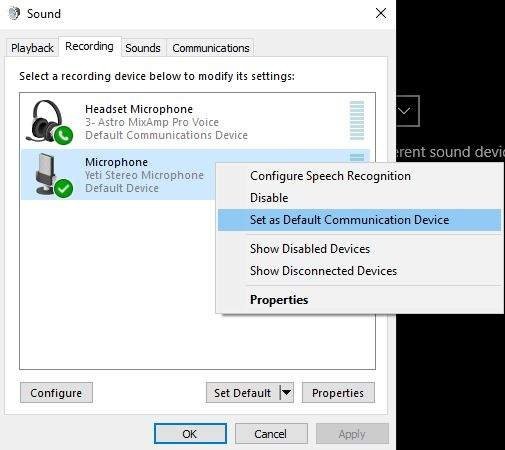This screenshot has height=450, width=505.
Task: Switch to the Sounds tab
Action: pos(143,48)
